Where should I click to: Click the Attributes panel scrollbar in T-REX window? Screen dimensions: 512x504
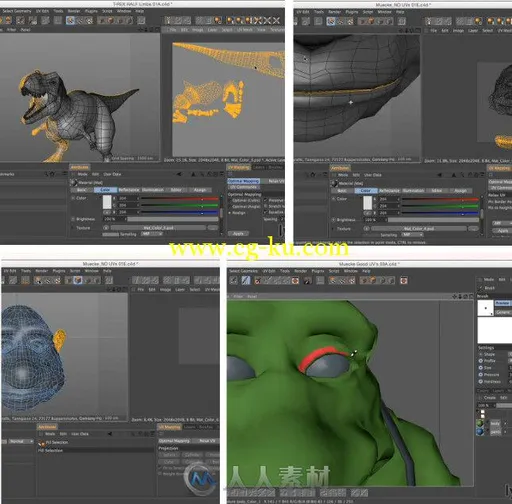(x=221, y=213)
